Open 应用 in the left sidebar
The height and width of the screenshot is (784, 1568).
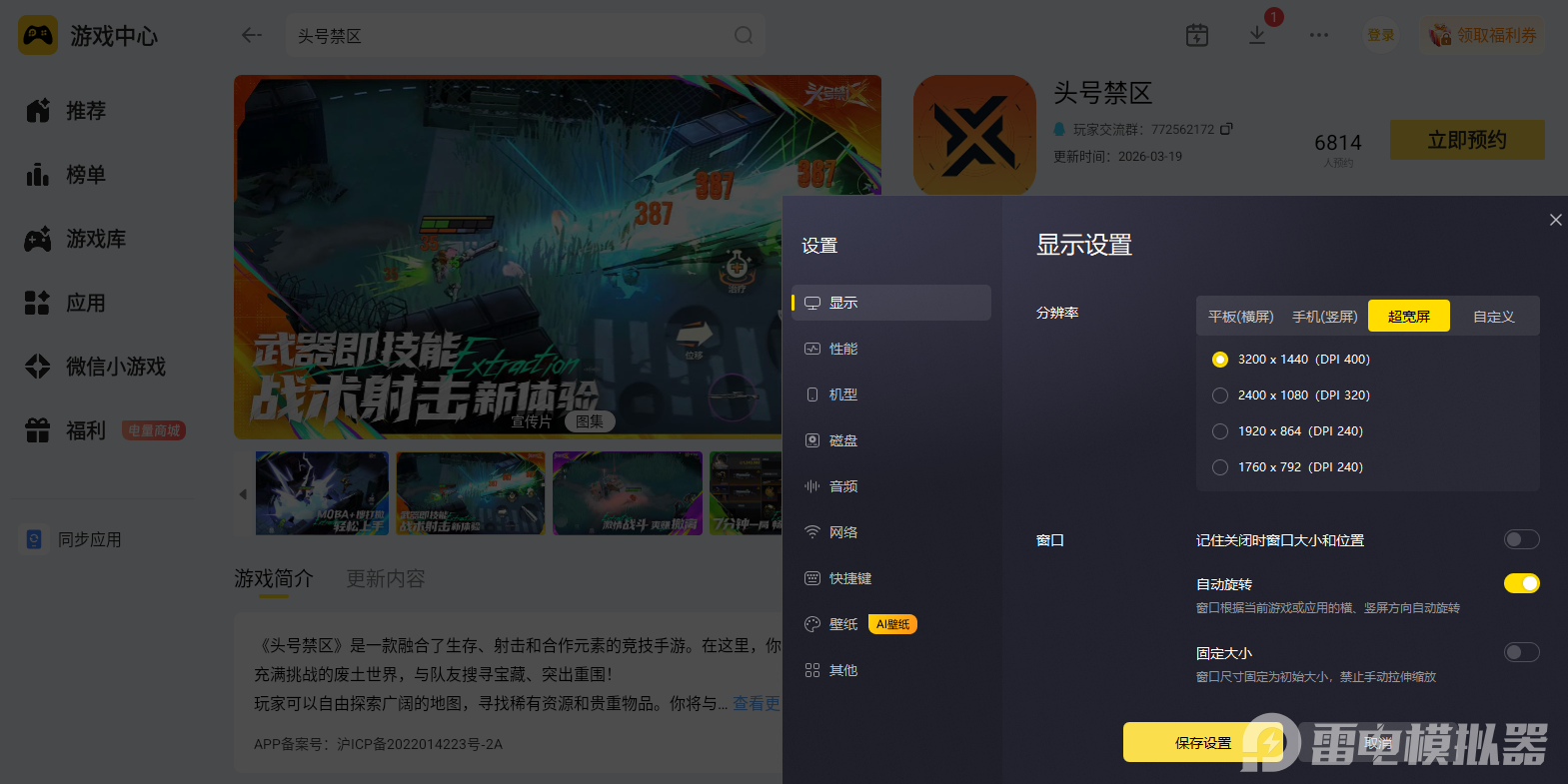(66, 303)
